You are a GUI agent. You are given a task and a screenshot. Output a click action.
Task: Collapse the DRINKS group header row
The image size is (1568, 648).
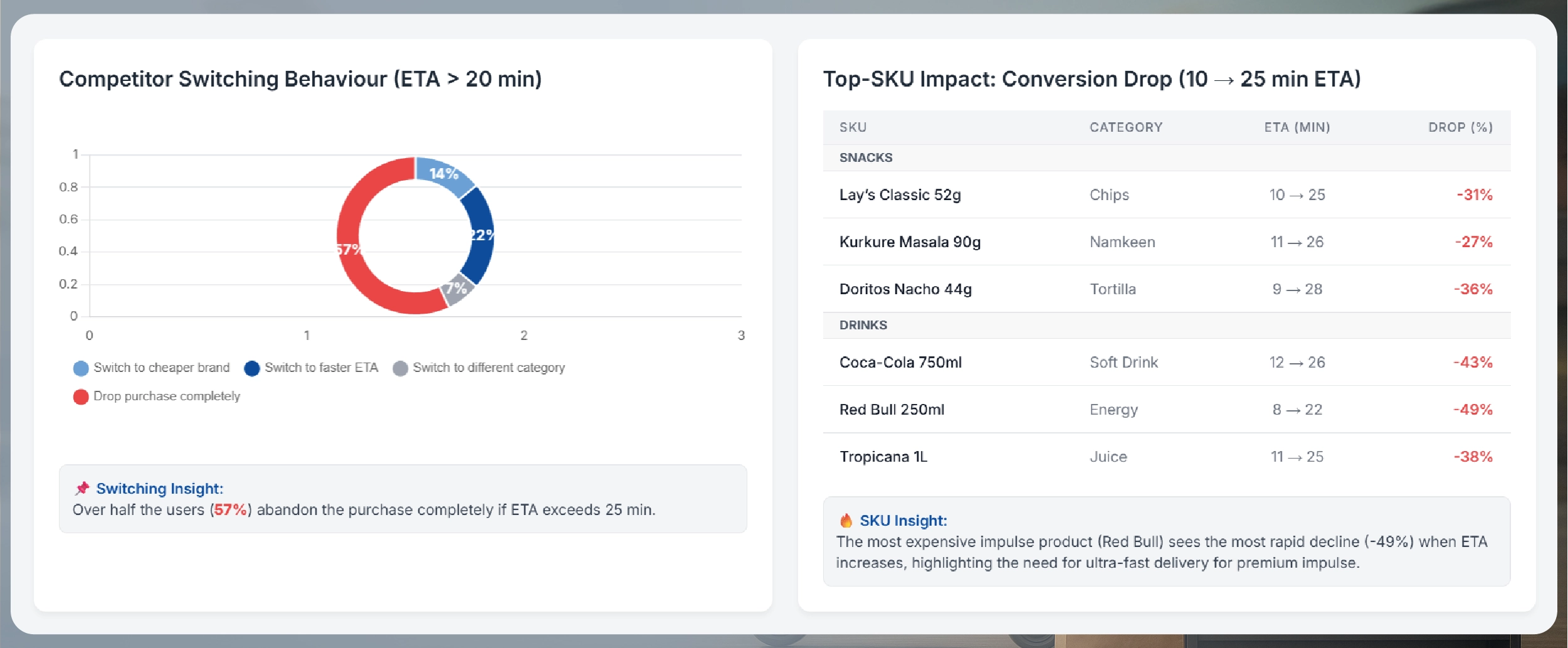click(x=863, y=325)
